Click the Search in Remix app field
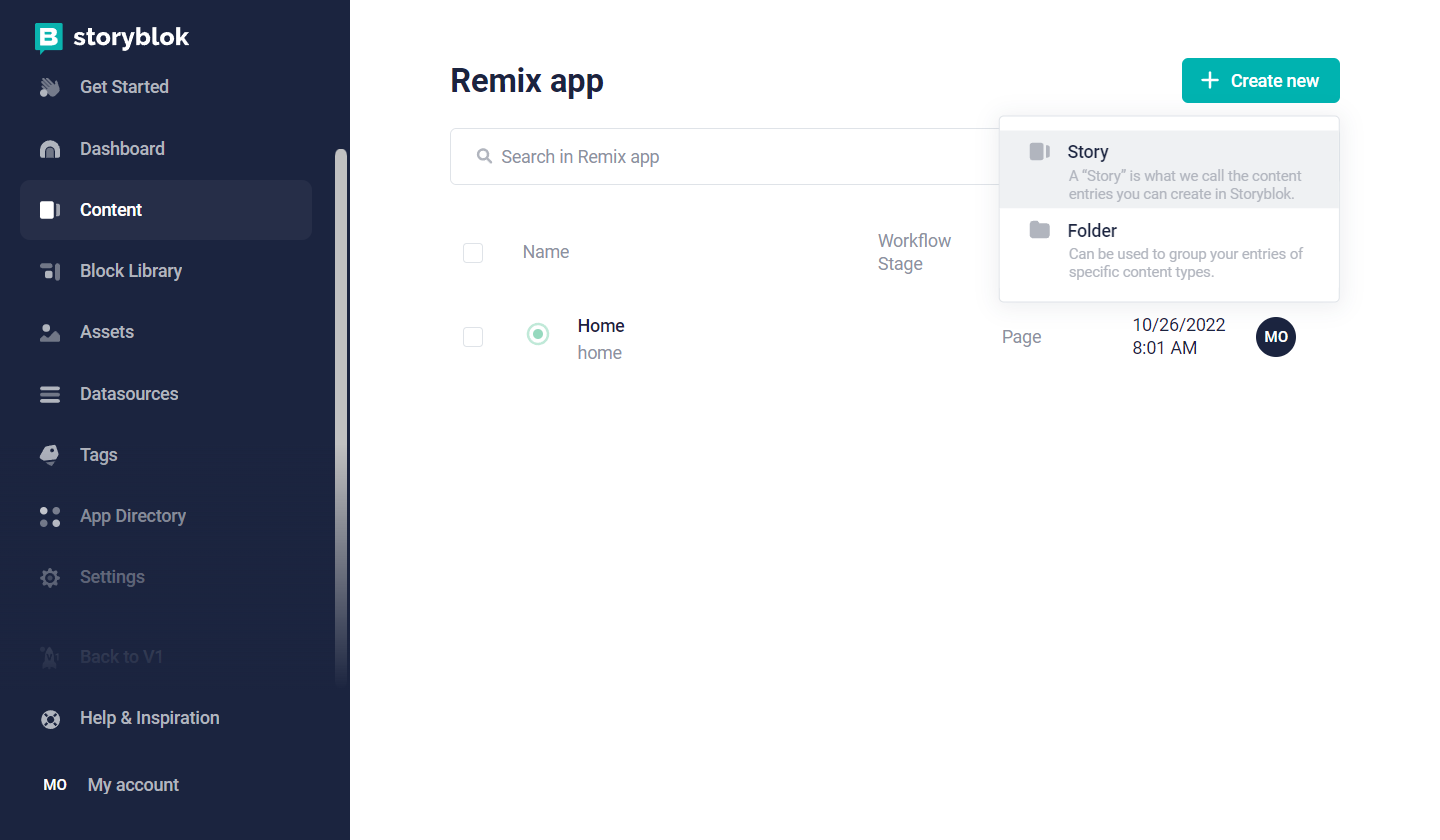 (x=724, y=156)
